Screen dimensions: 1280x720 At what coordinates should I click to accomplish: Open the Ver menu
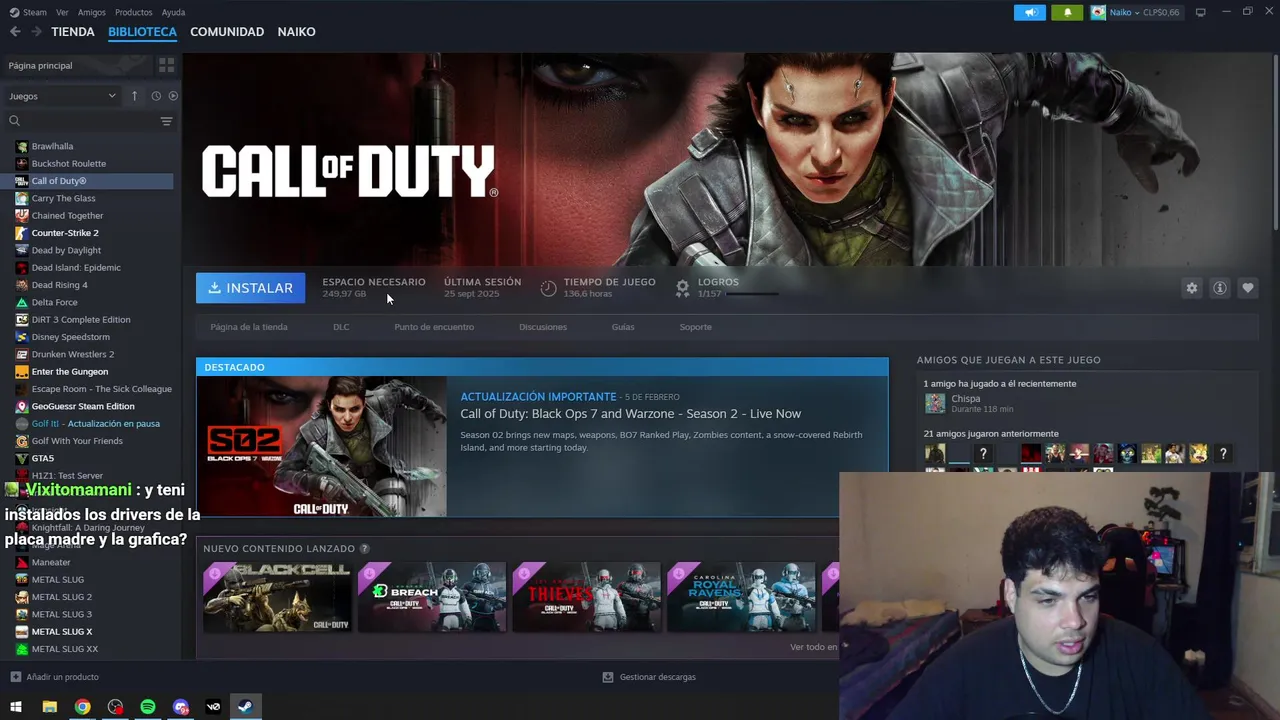click(62, 12)
